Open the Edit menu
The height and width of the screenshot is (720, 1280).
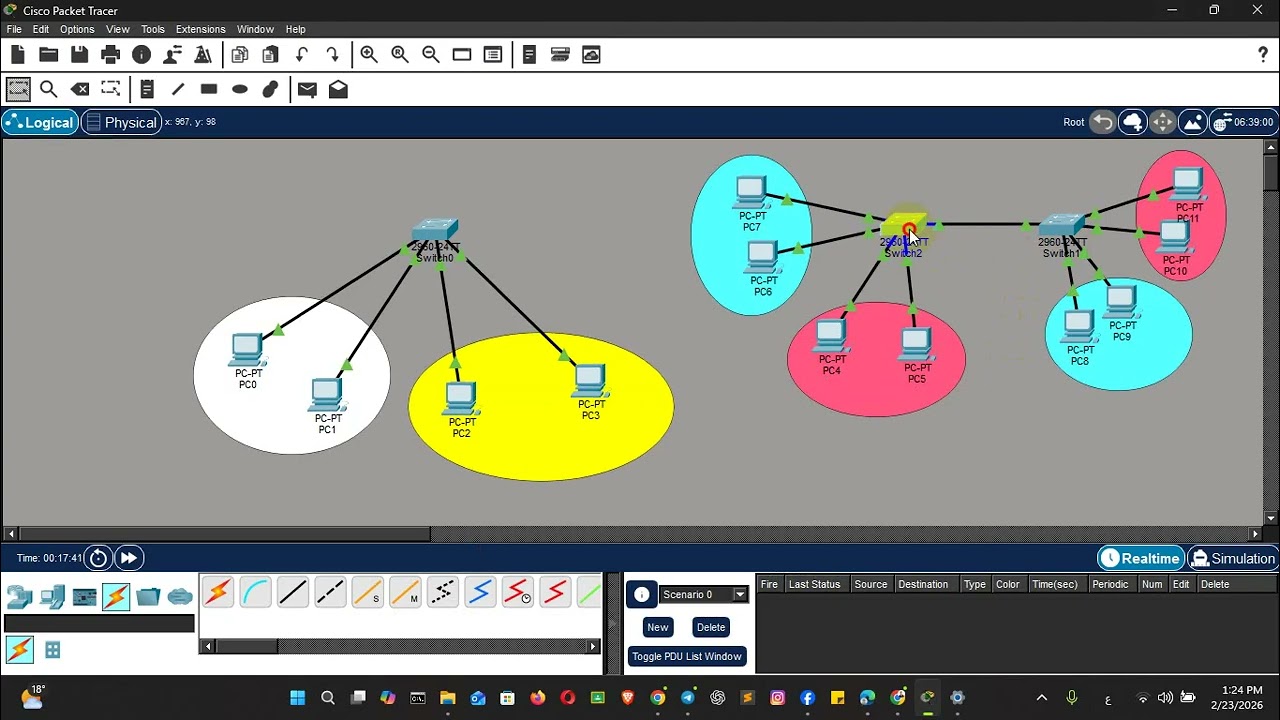click(x=40, y=29)
